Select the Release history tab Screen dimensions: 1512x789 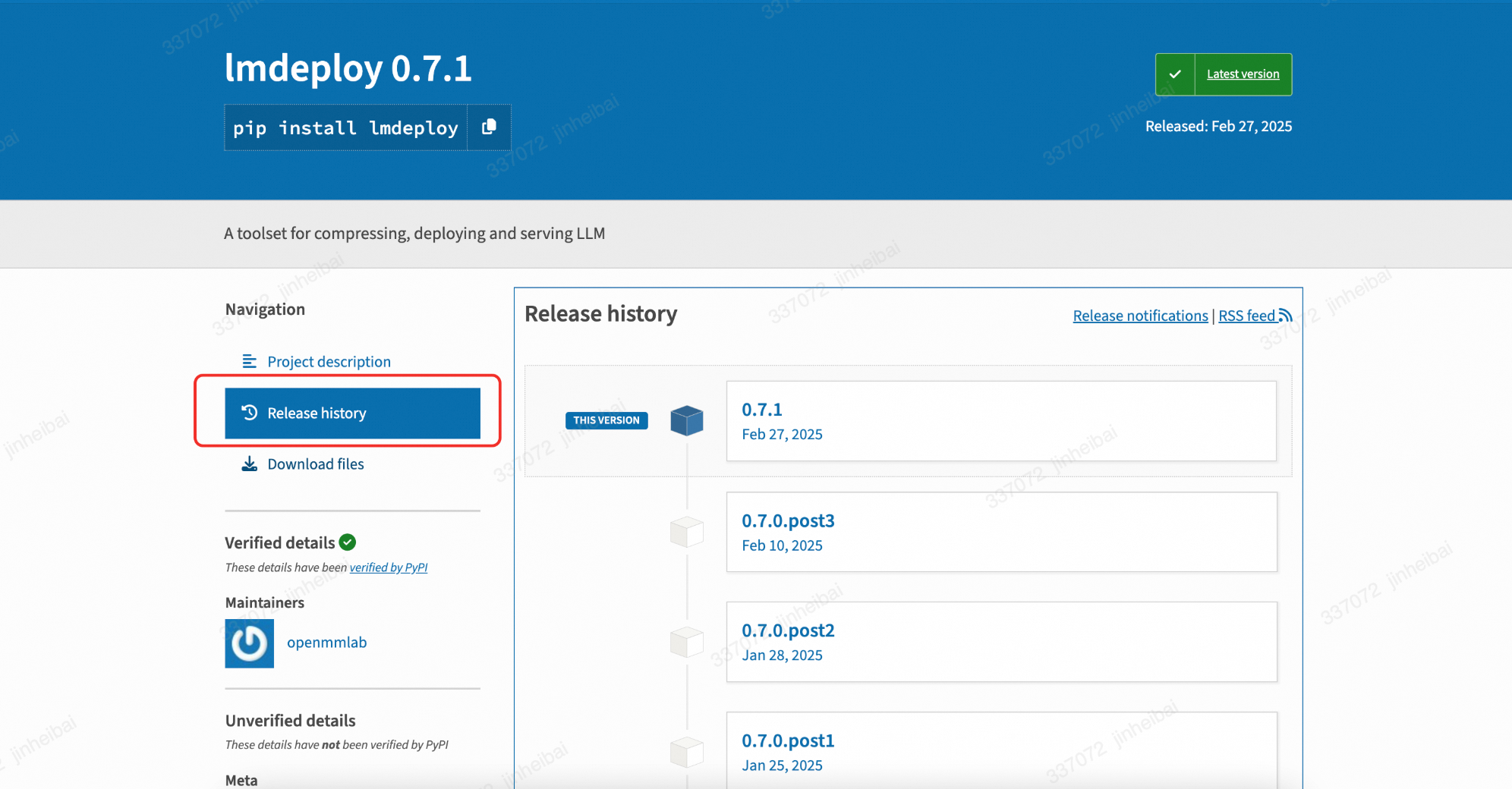coord(353,413)
